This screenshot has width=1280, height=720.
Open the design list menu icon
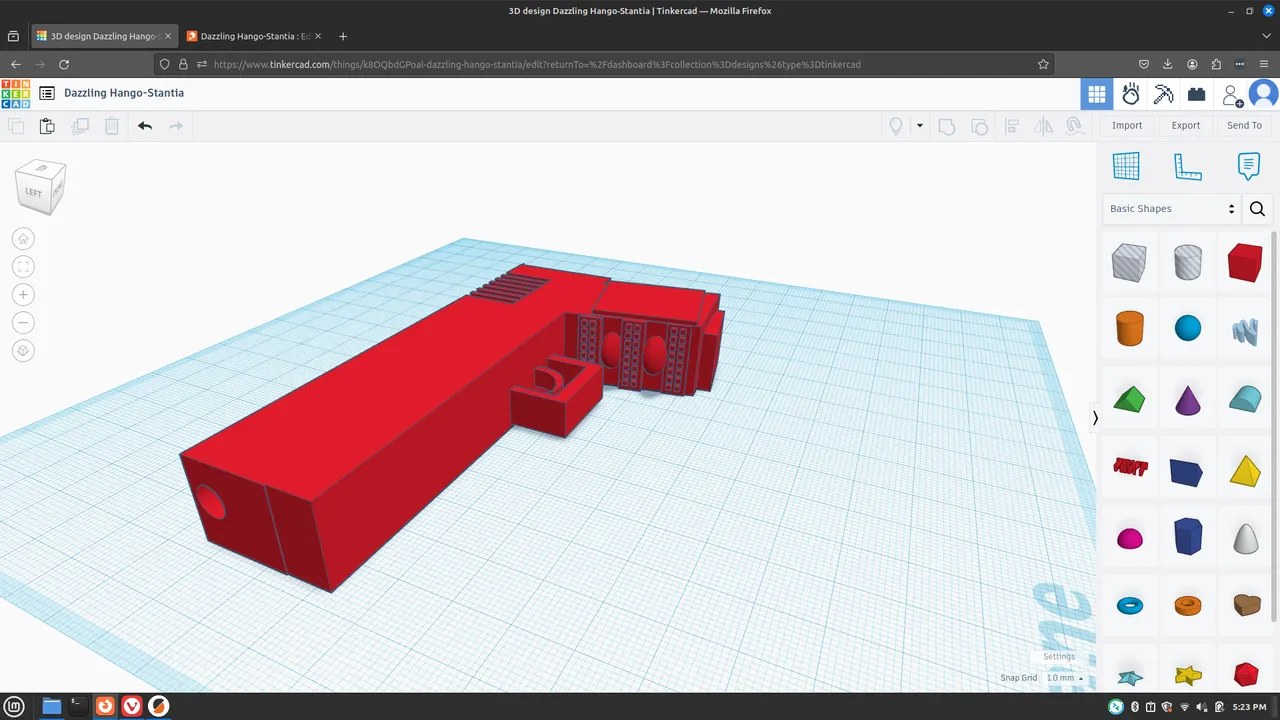[x=47, y=93]
